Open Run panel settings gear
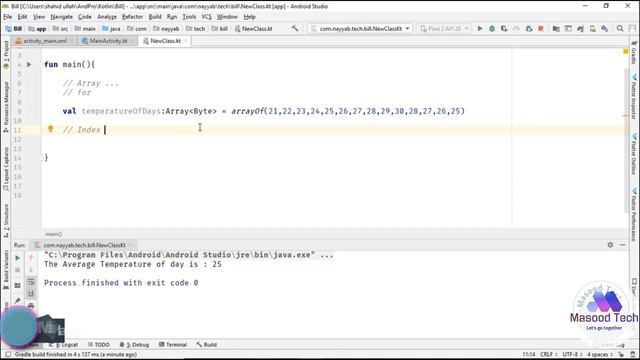The width and height of the screenshot is (640, 360). point(610,245)
